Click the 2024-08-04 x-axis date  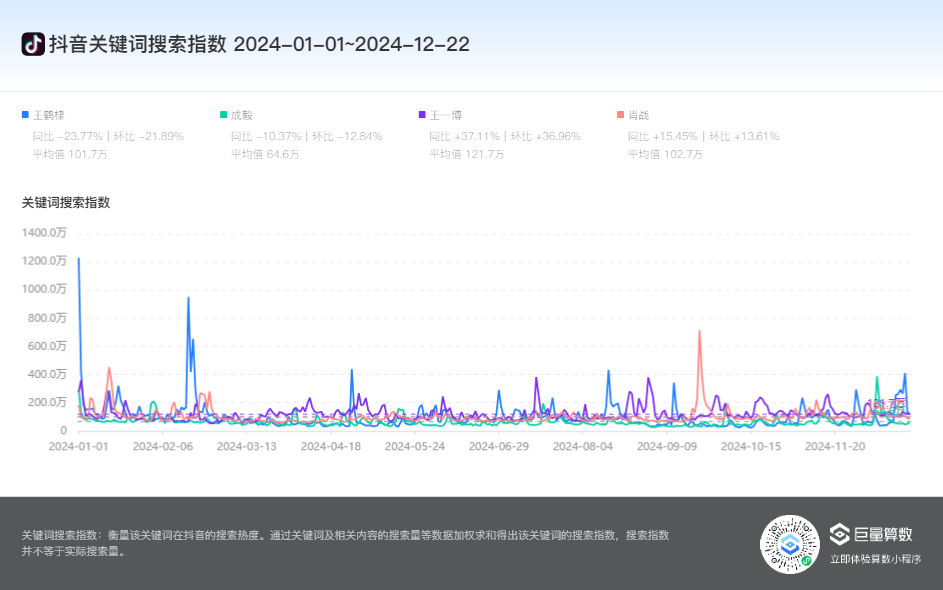click(583, 447)
